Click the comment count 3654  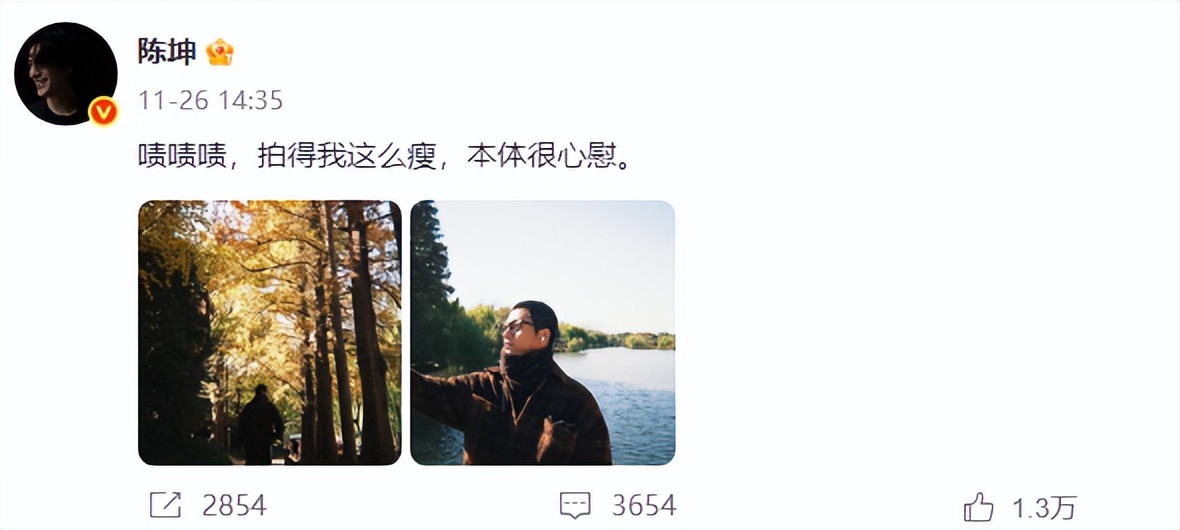[644, 505]
